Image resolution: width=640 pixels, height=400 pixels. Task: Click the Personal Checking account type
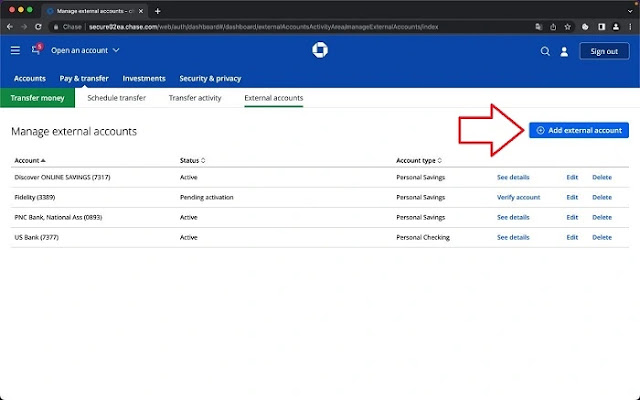(x=423, y=237)
